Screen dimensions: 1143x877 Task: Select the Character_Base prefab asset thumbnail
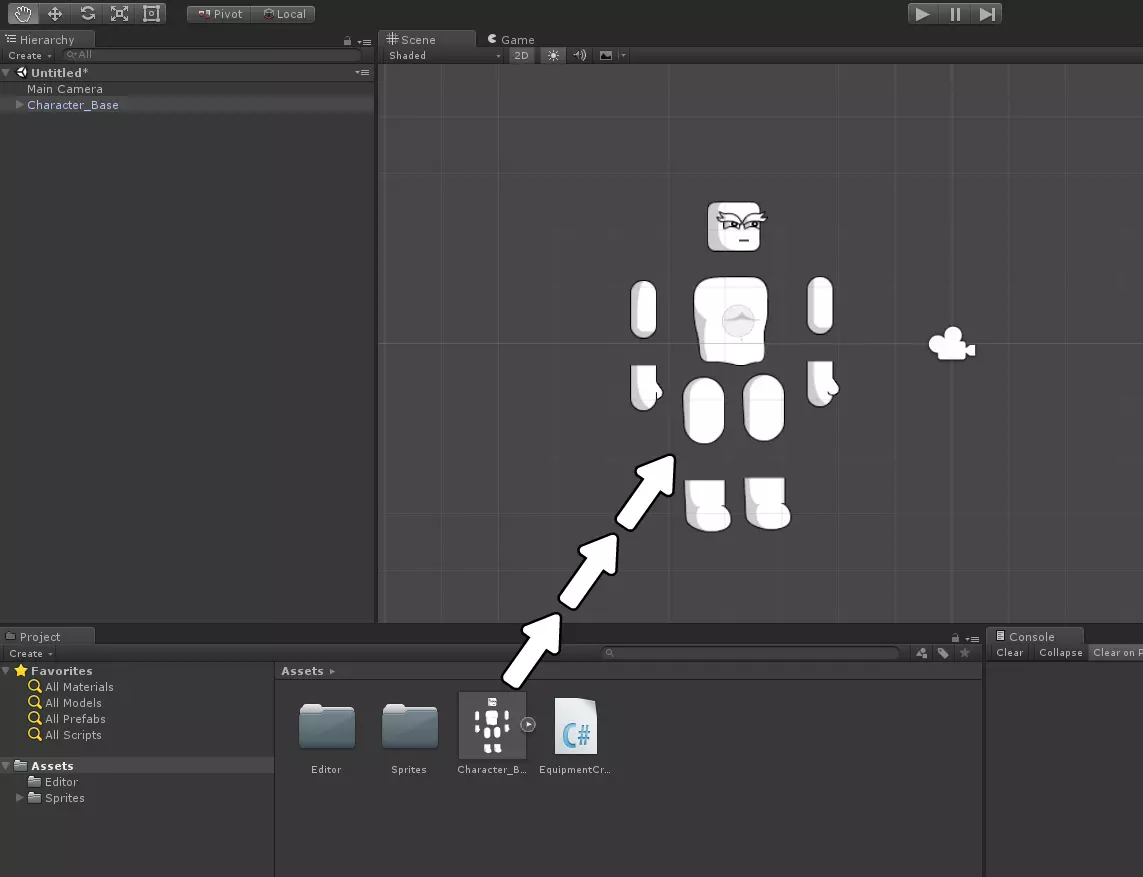click(x=492, y=725)
